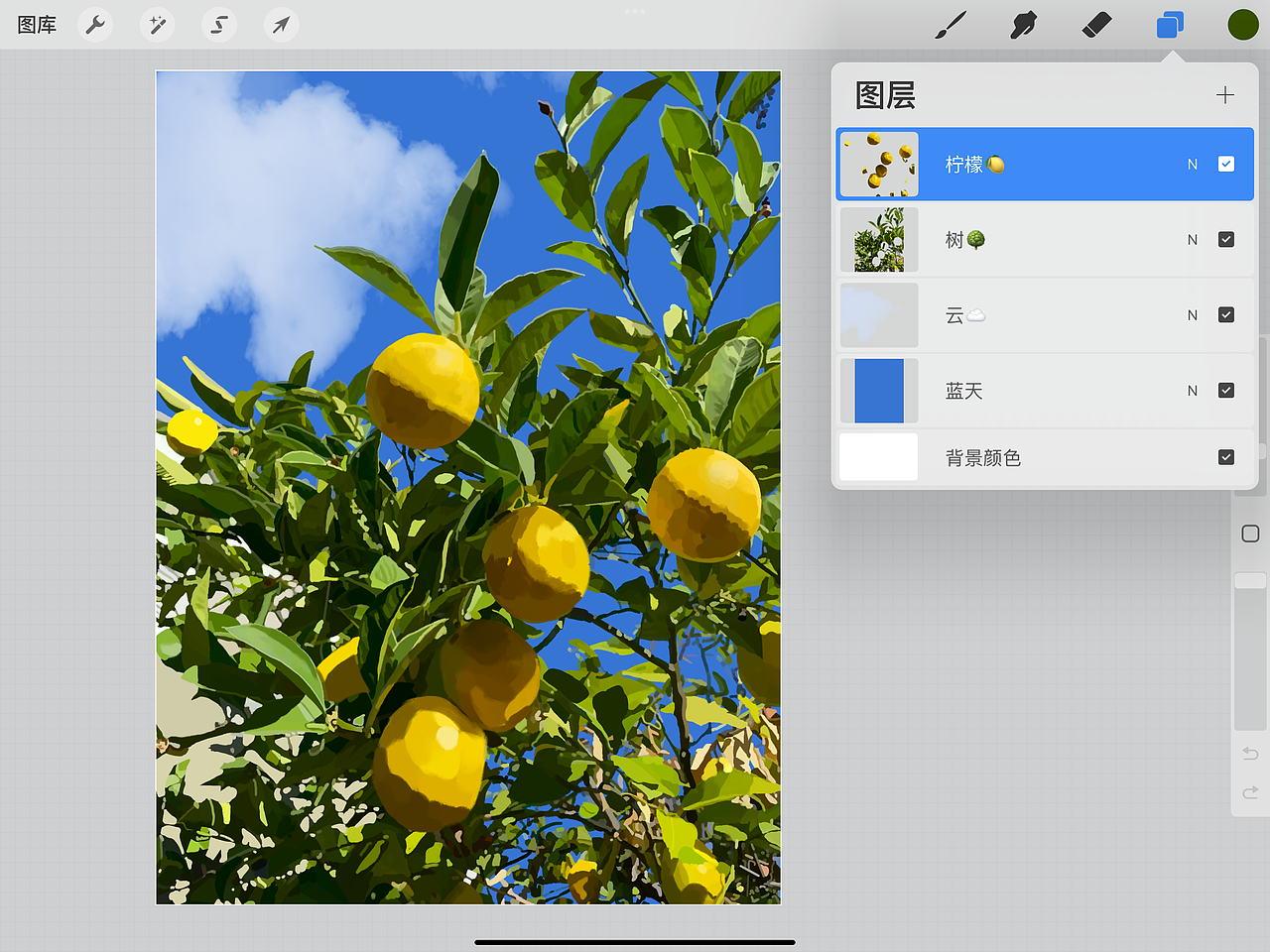Select the Smudge tool
The width and height of the screenshot is (1270, 952).
coord(1023,25)
